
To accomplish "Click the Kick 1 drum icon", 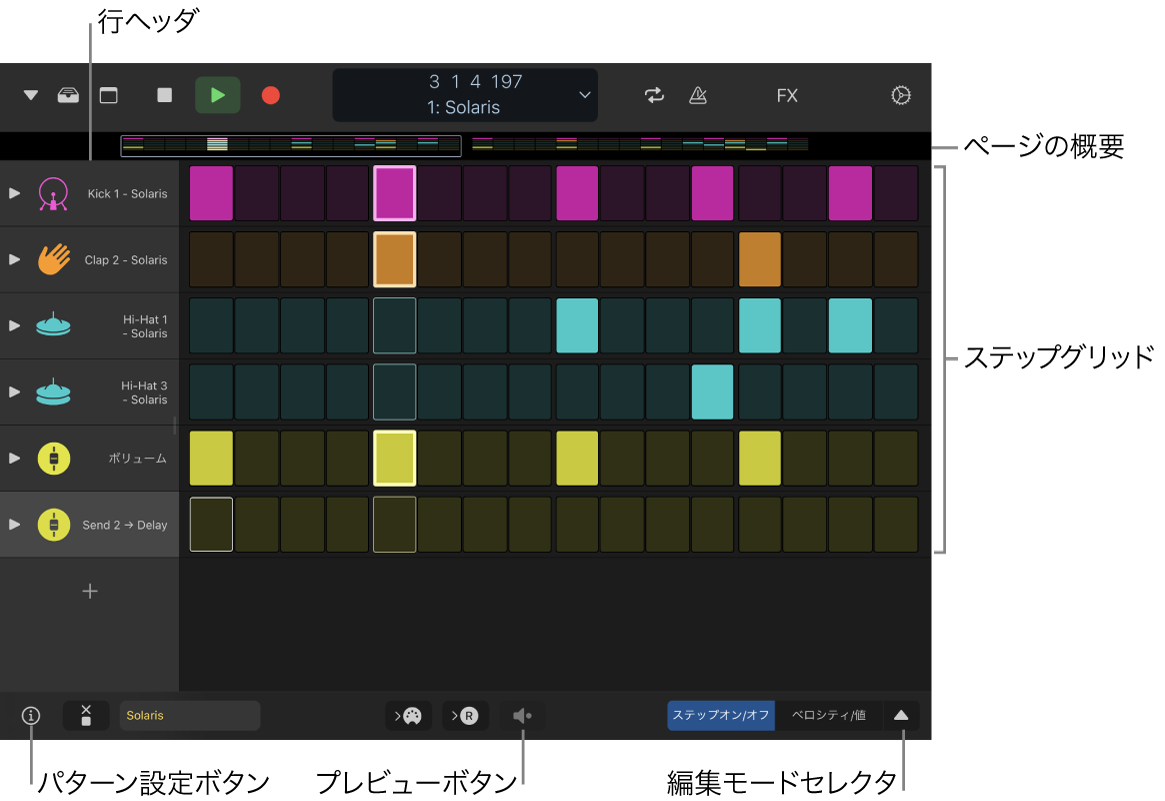I will coord(53,193).
